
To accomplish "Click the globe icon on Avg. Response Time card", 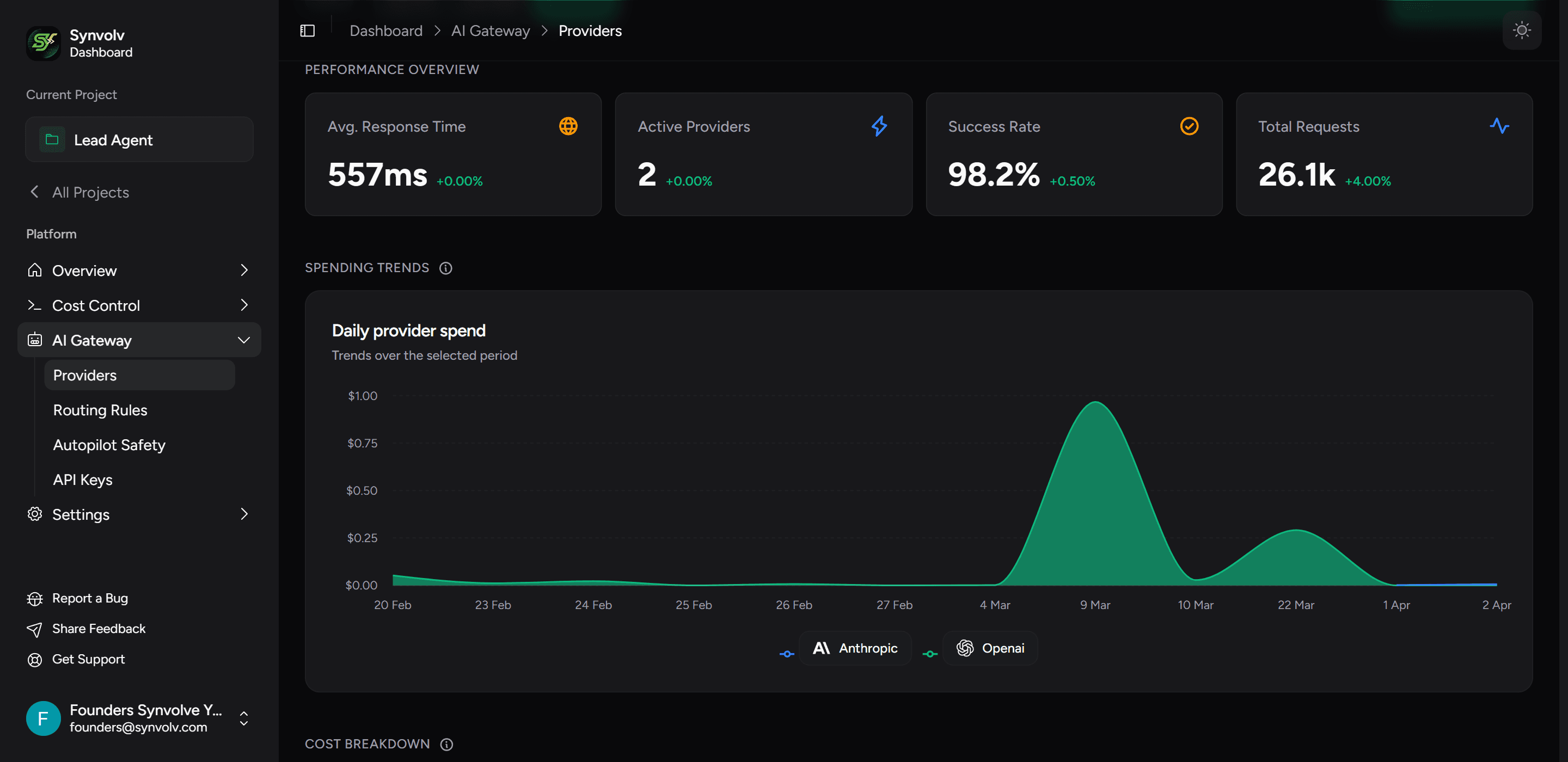I will 567,126.
